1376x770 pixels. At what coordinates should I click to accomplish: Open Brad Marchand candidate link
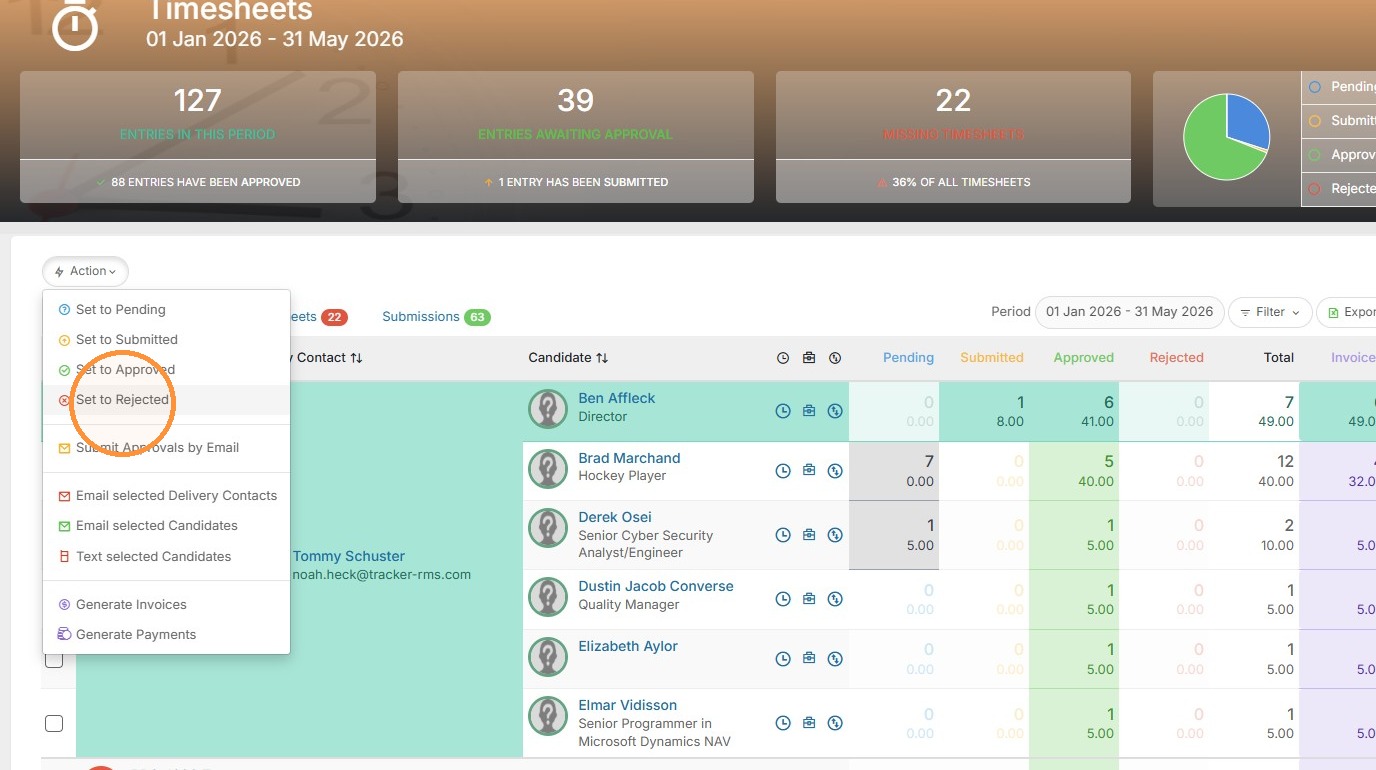(629, 458)
